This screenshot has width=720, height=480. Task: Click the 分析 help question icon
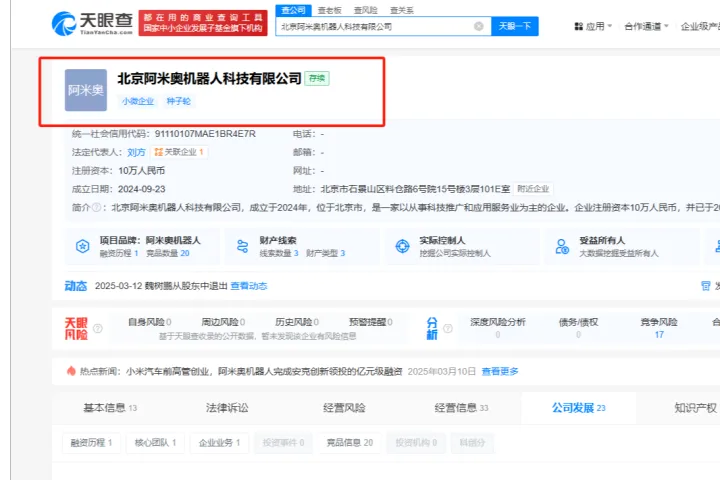(x=448, y=328)
